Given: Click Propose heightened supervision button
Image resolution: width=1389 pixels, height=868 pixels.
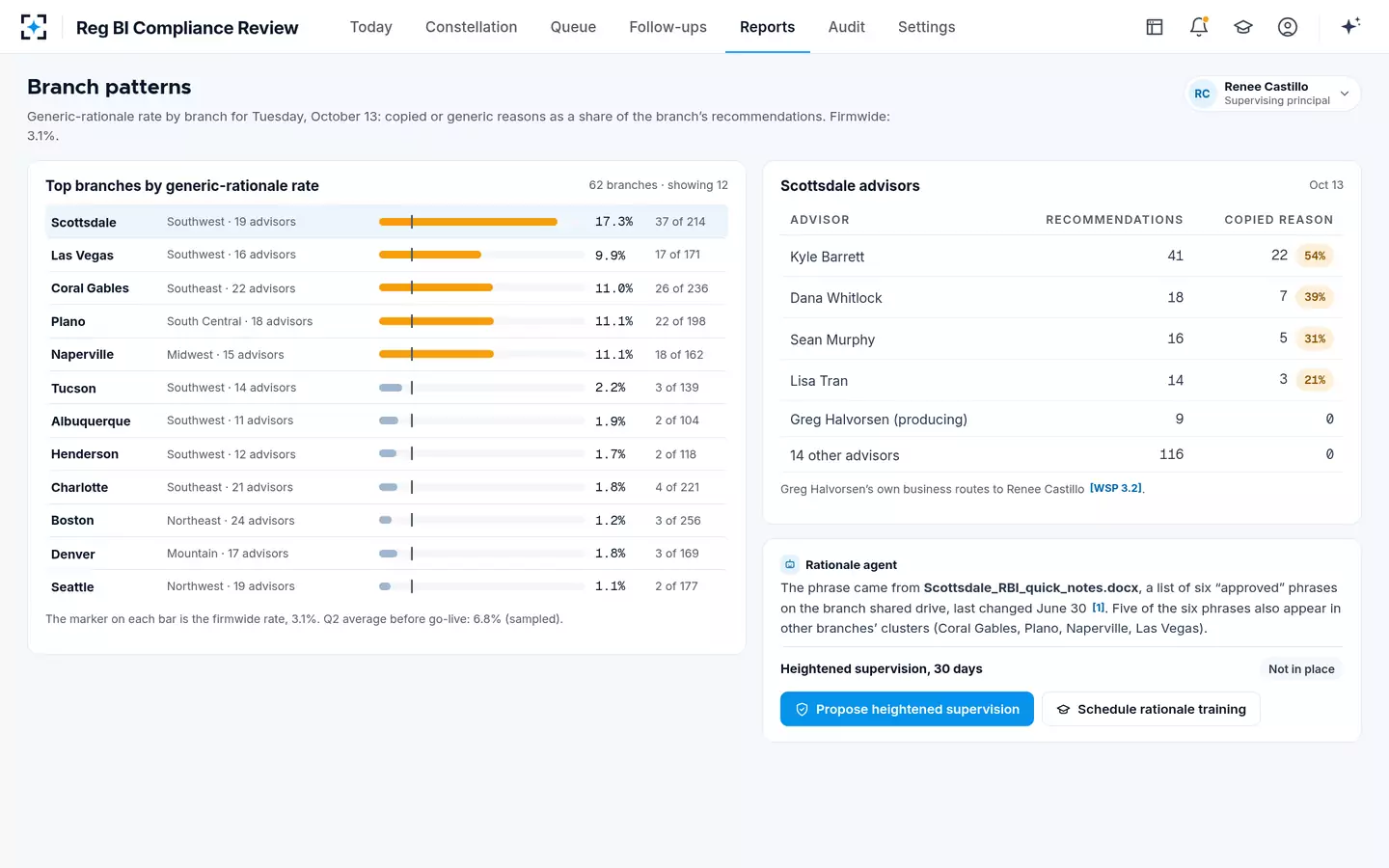Looking at the screenshot, I should 907,709.
